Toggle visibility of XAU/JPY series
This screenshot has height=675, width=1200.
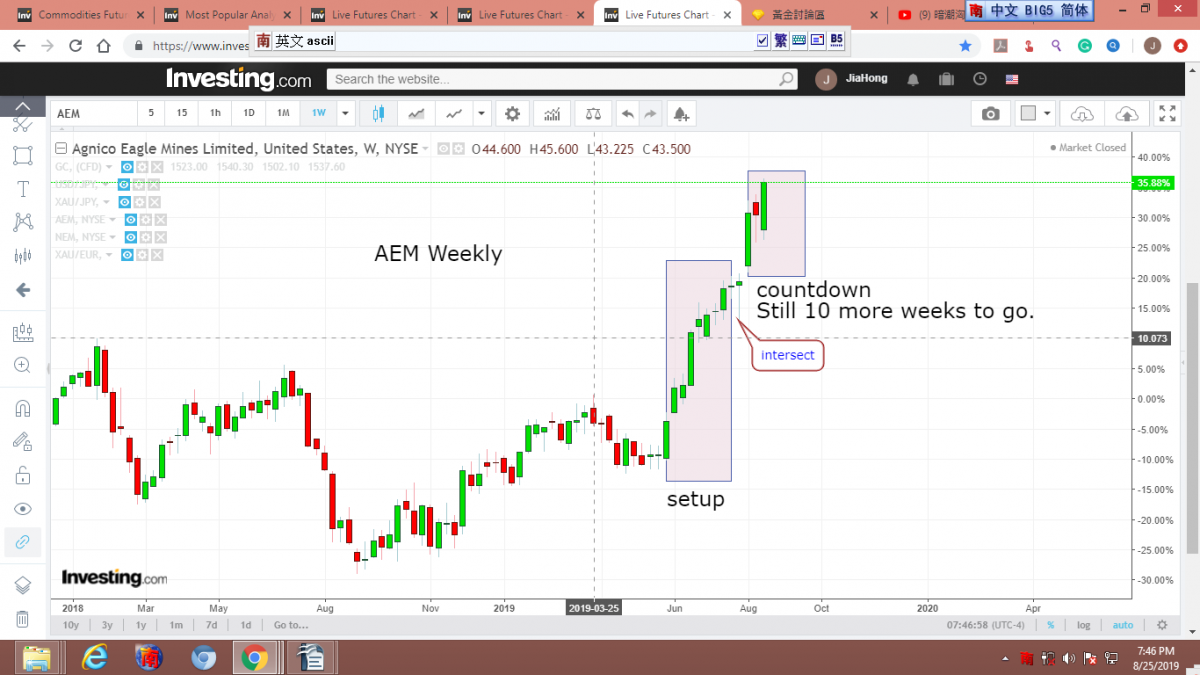[x=127, y=202]
